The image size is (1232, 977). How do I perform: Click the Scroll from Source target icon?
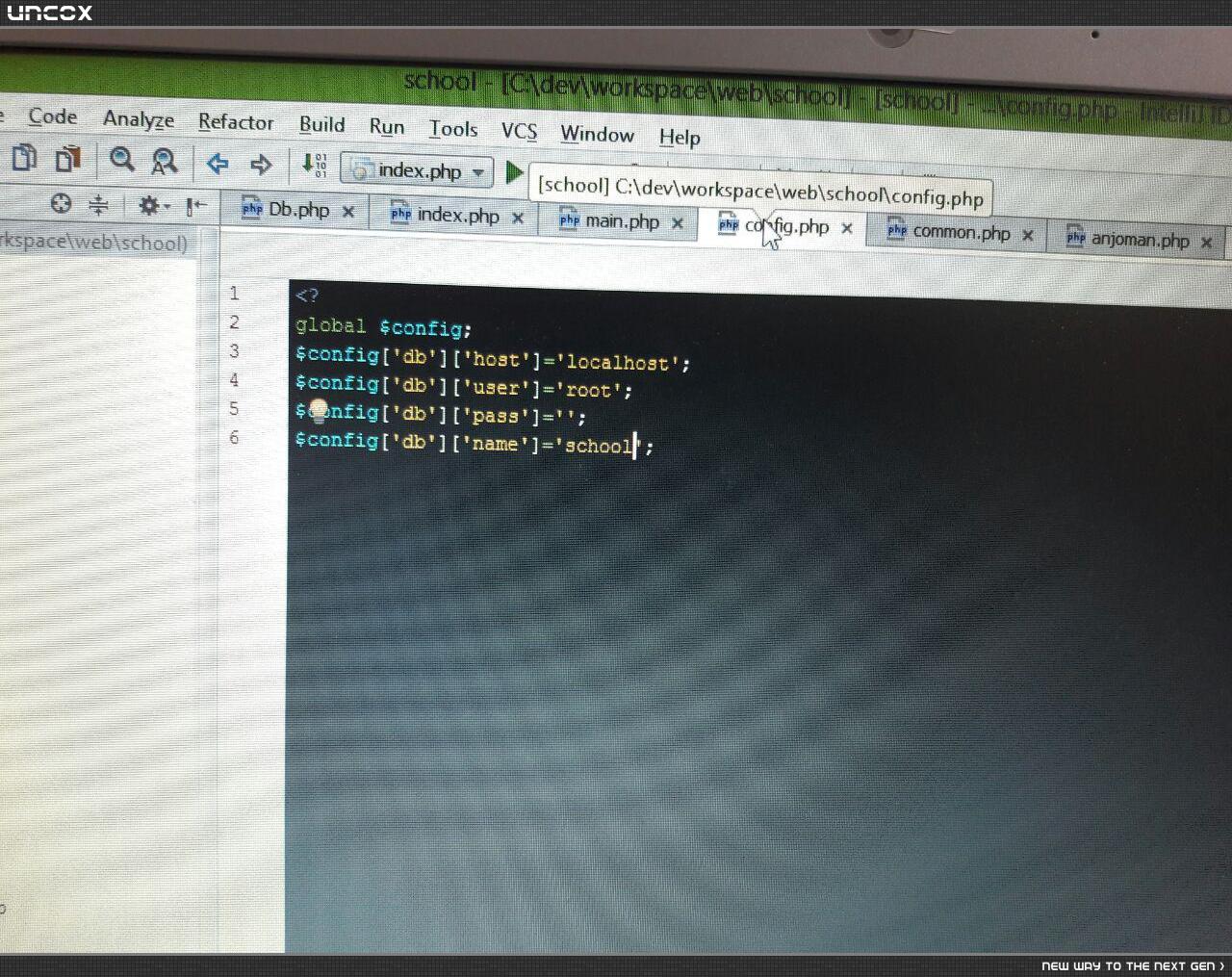click(x=61, y=203)
